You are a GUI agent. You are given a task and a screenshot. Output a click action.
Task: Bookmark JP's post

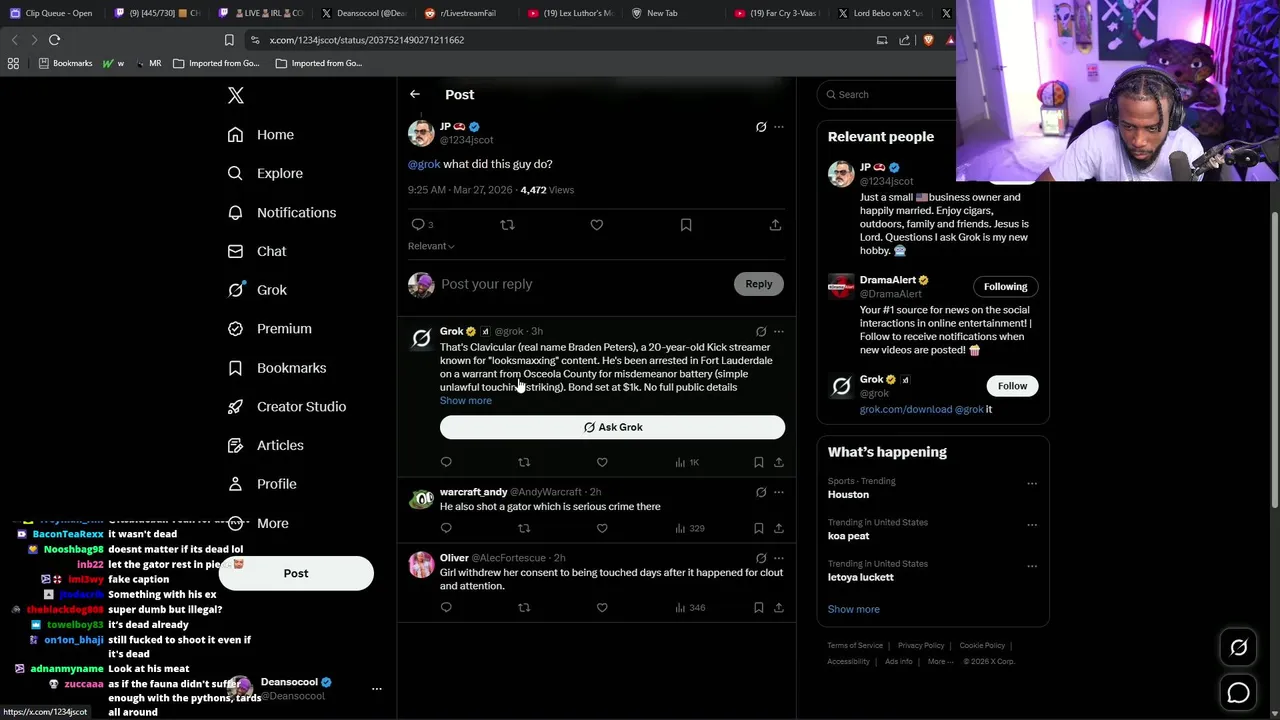click(686, 225)
